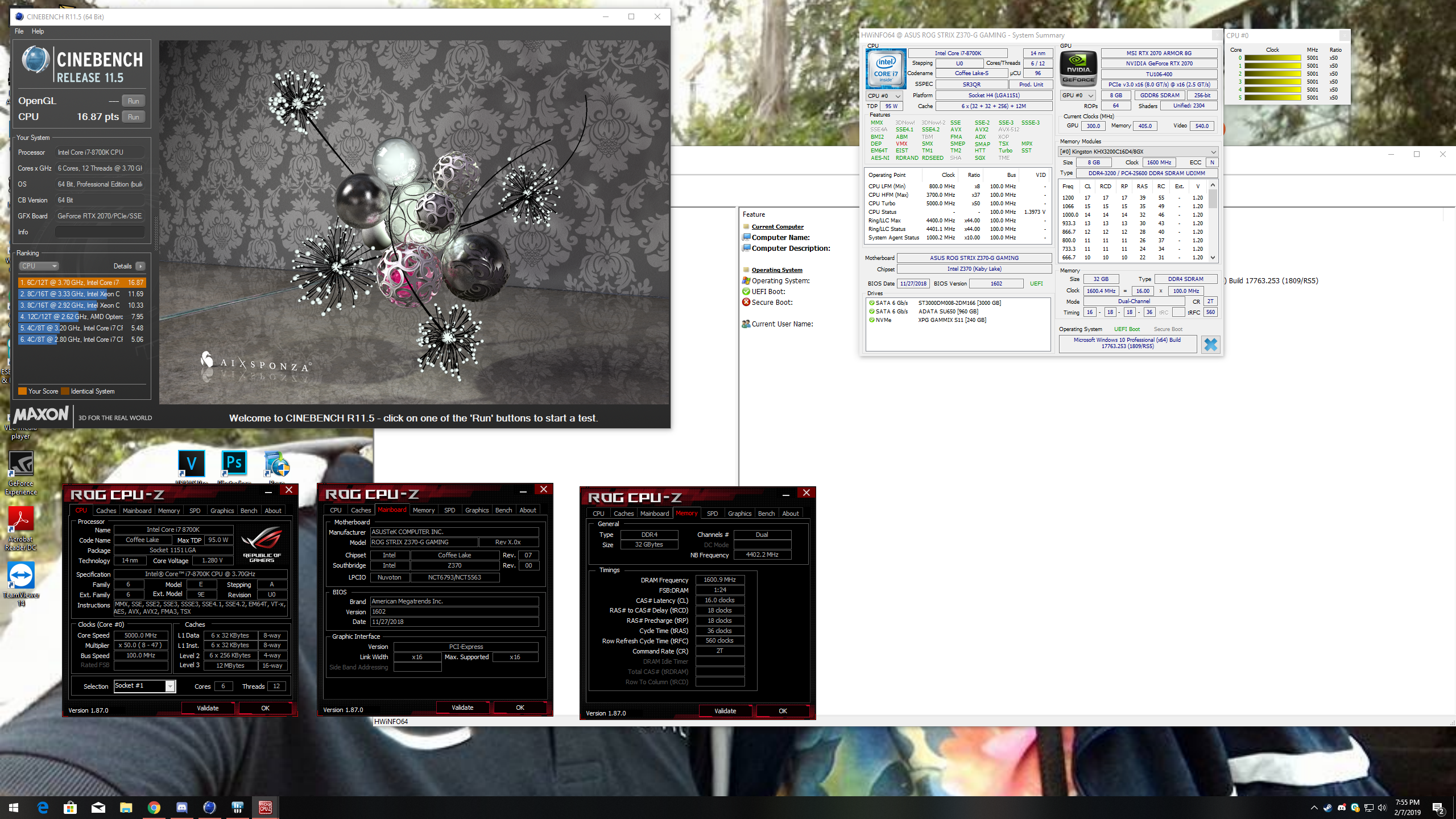Click the memory timing table scroll-up arrow
This screenshot has height=819, width=1456.
tap(1213, 185)
